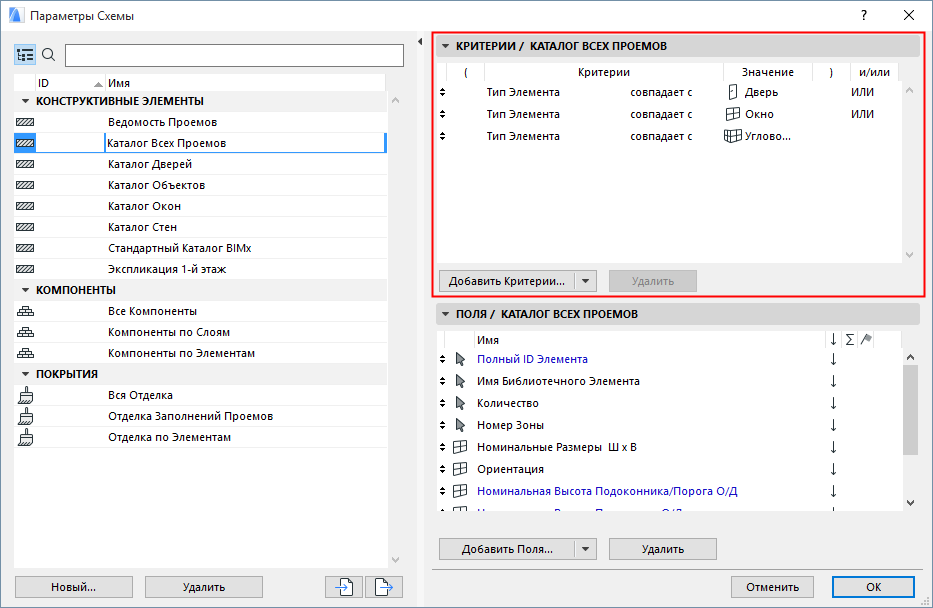Click Номинальная Высота Подоконника/Порога О/Д field
Image resolution: width=933 pixels, height=608 pixels.
tap(607, 491)
